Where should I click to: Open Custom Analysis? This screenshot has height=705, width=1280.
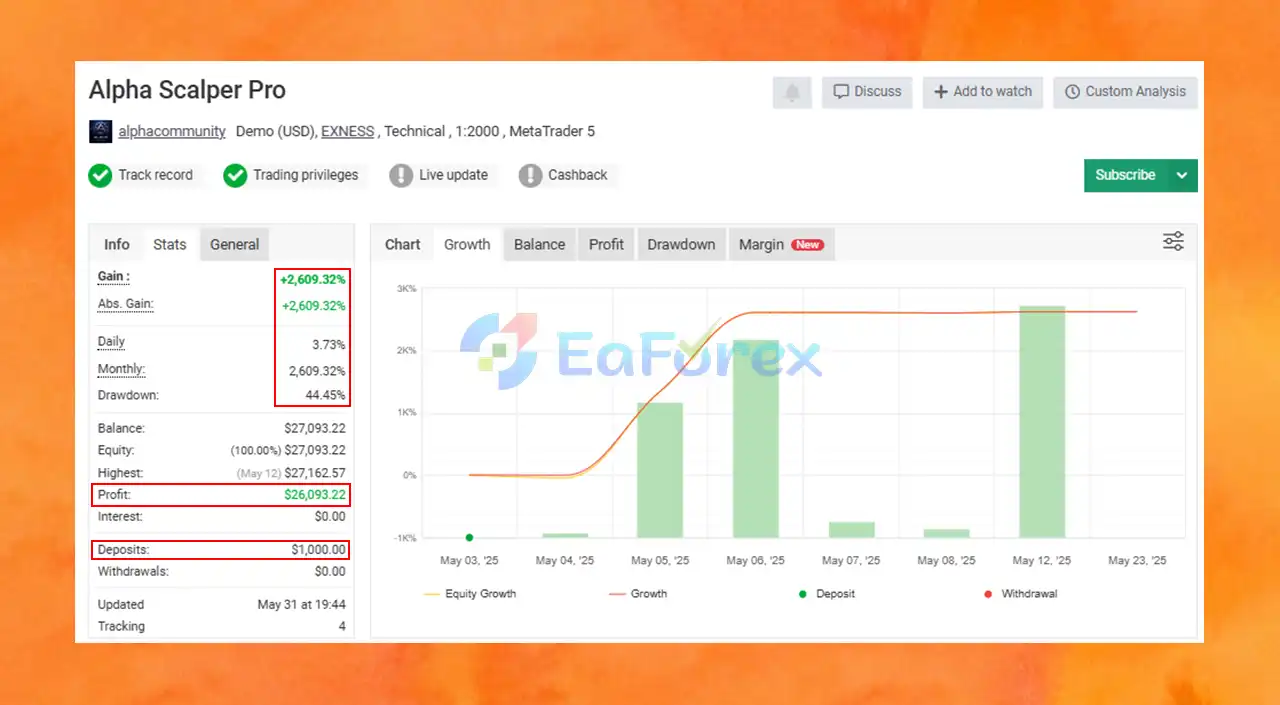[1125, 92]
